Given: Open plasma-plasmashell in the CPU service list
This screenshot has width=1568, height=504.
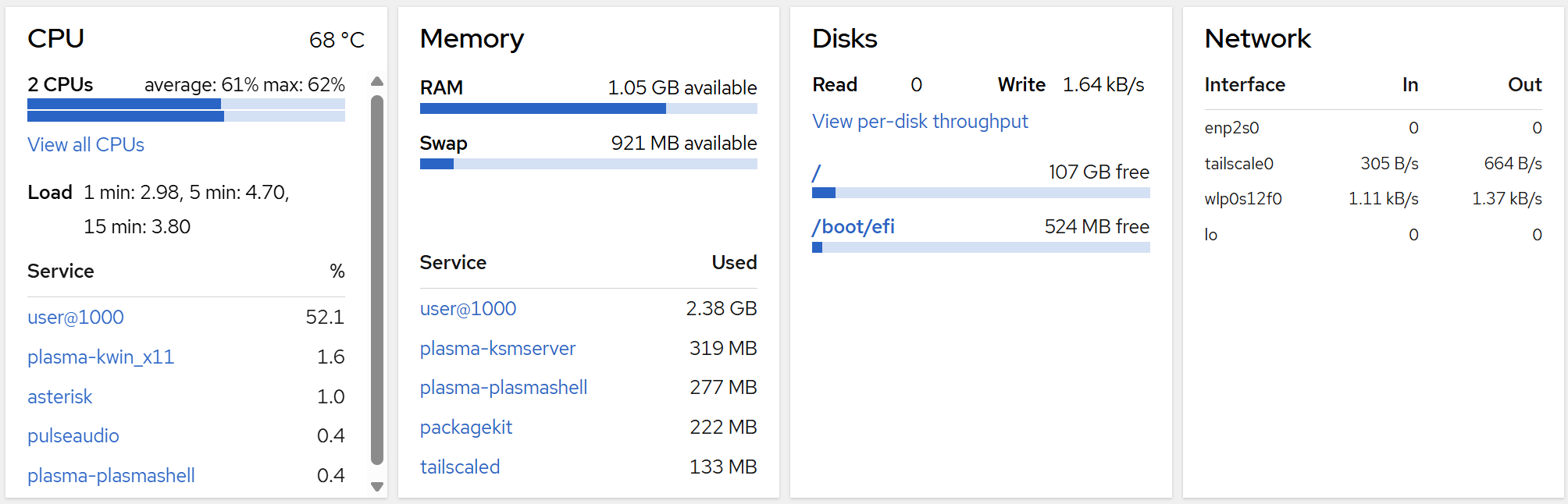Looking at the screenshot, I should click(111, 476).
